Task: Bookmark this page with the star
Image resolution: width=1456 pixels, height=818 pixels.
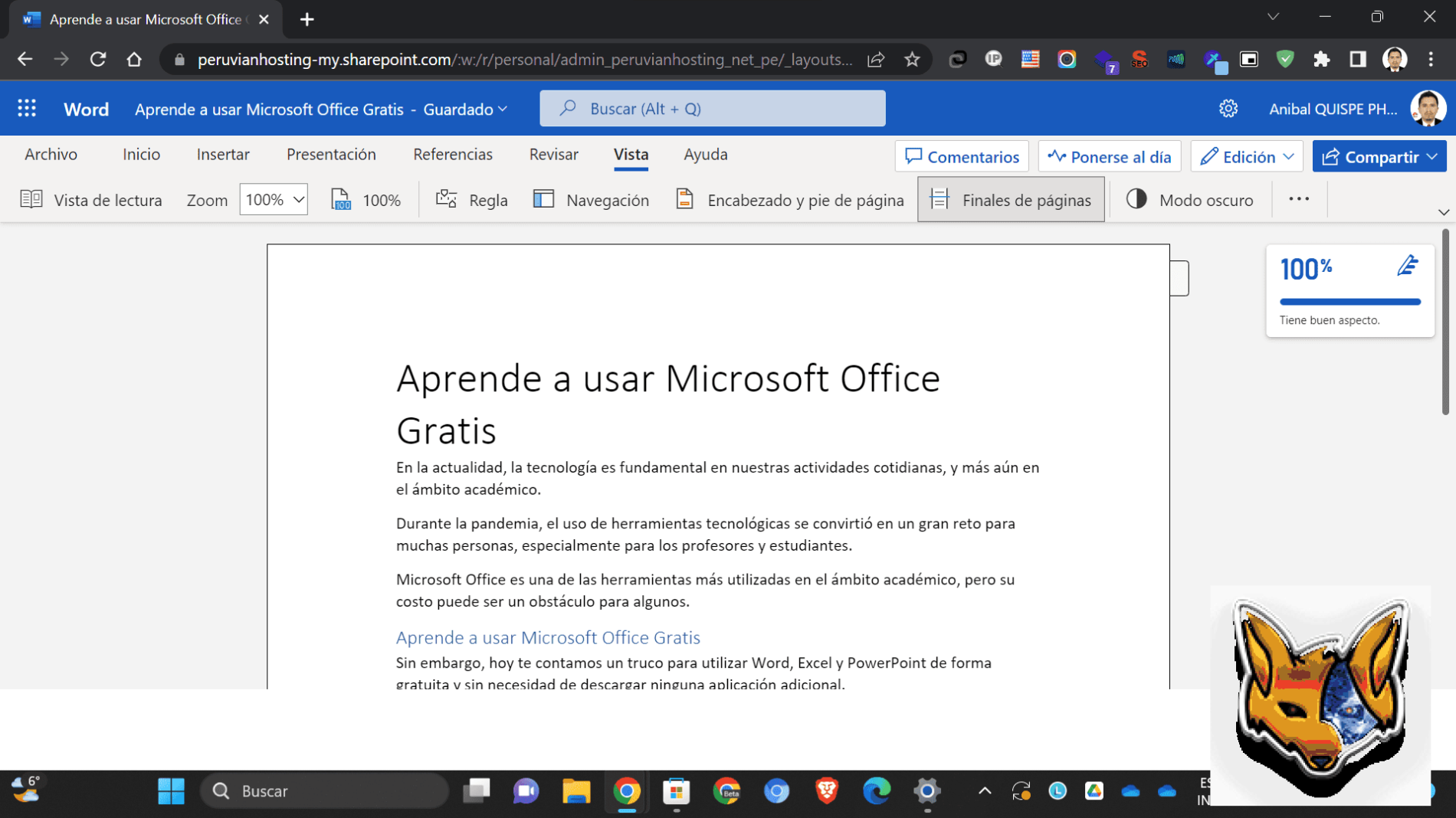Action: pos(912,59)
